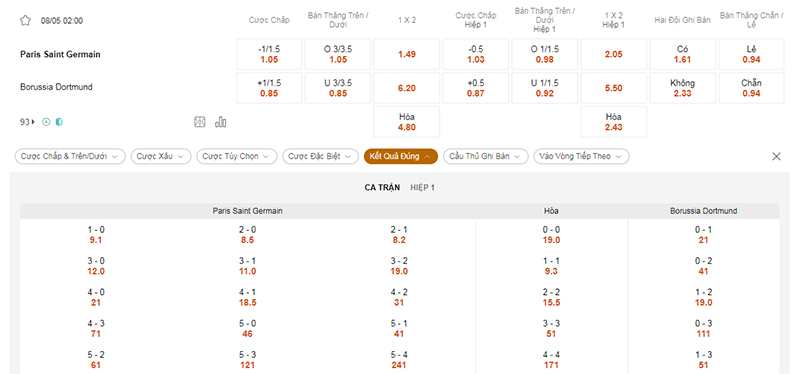Add match to favorites with star icon
Image resolution: width=800 pixels, height=374 pixels.
coord(26,21)
